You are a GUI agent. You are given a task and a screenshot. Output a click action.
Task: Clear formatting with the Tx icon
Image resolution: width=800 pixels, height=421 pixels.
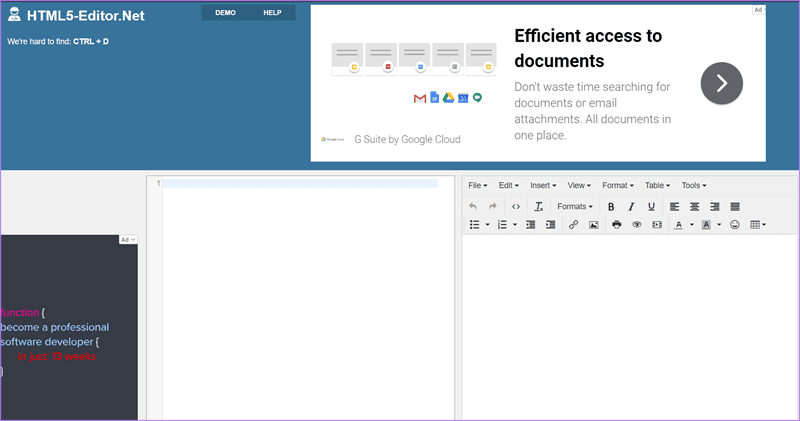click(539, 207)
